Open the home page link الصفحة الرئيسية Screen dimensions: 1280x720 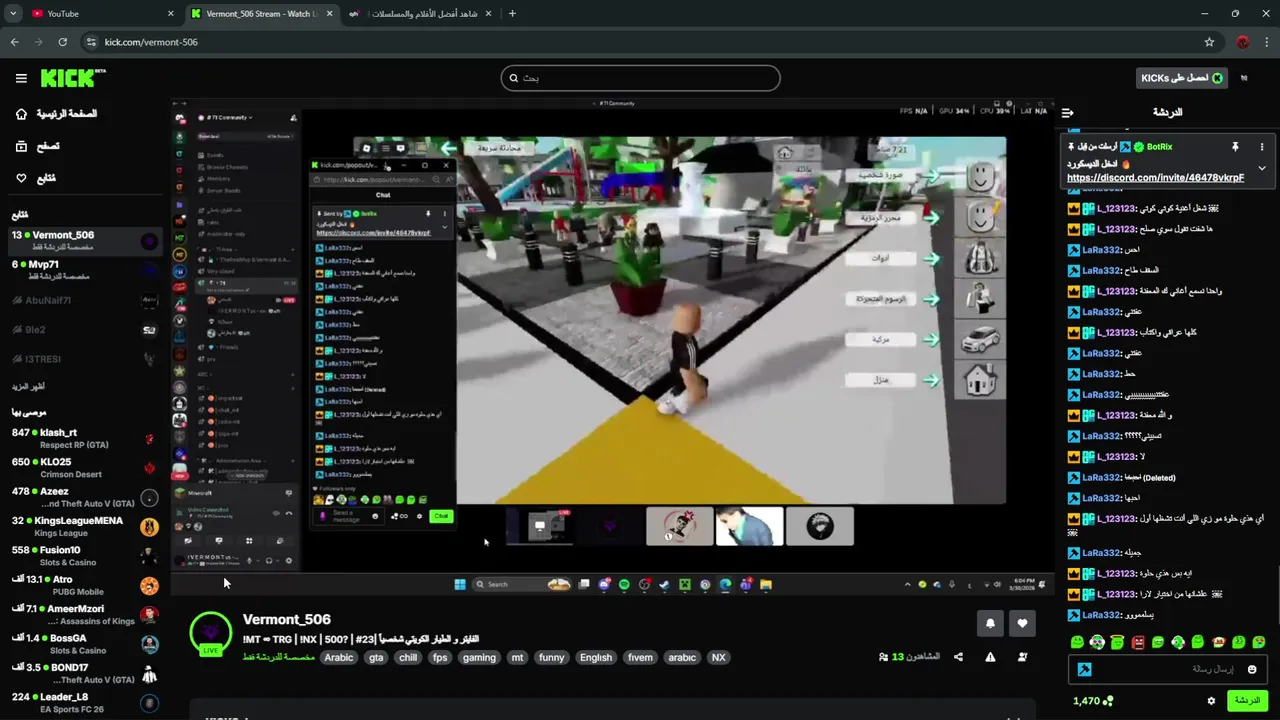[56, 114]
